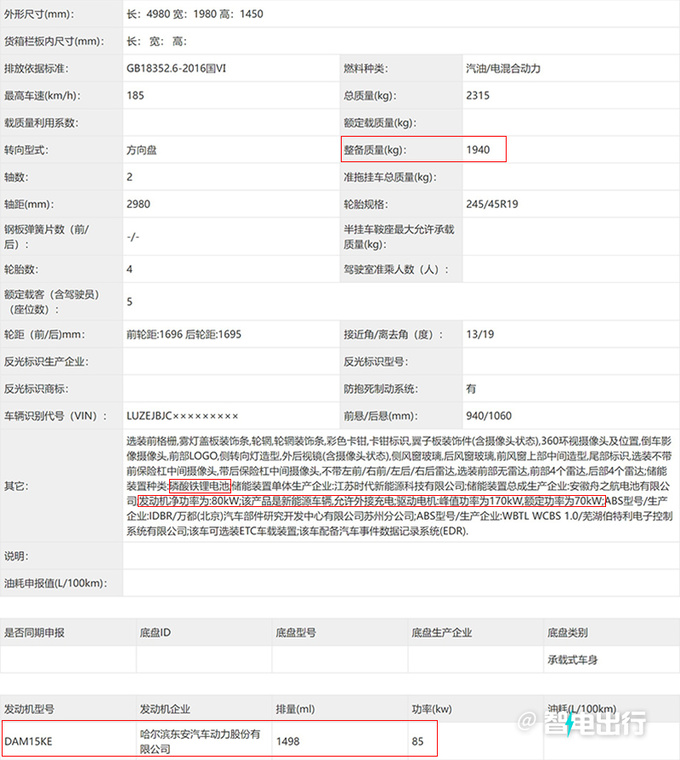Image resolution: width=680 pixels, height=760 pixels.
Task: Select total mass value 2315
Action: point(478,95)
